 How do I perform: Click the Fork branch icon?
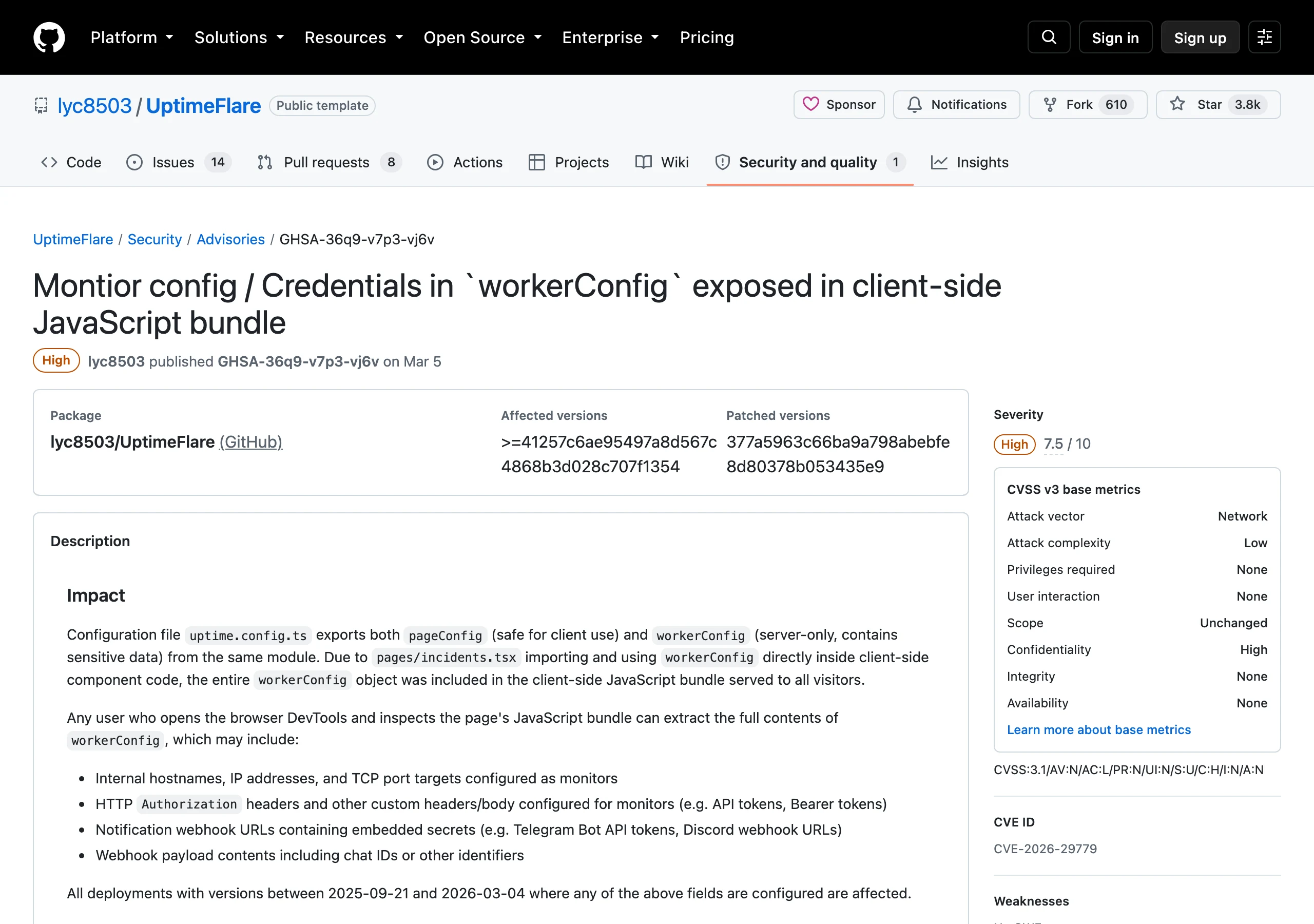(x=1050, y=104)
